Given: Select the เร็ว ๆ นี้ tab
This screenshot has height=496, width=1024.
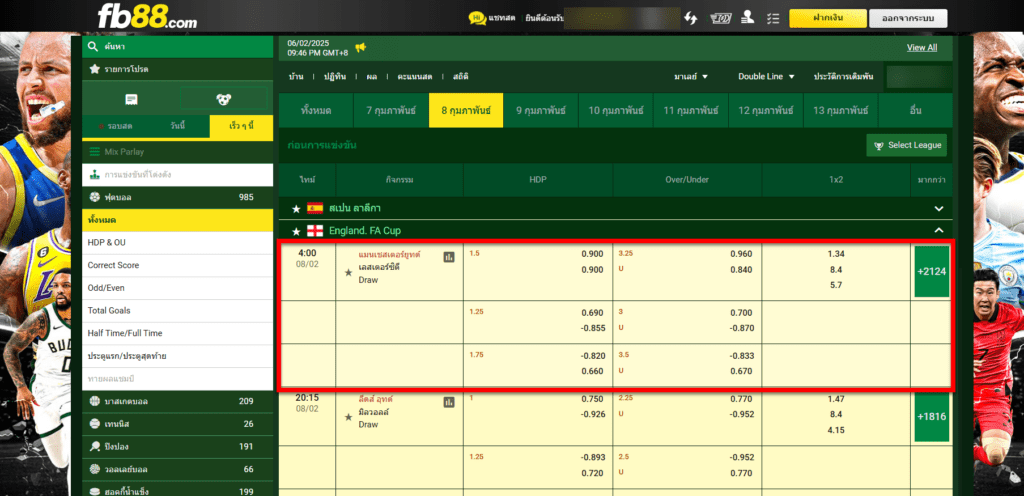Looking at the screenshot, I should tap(241, 126).
